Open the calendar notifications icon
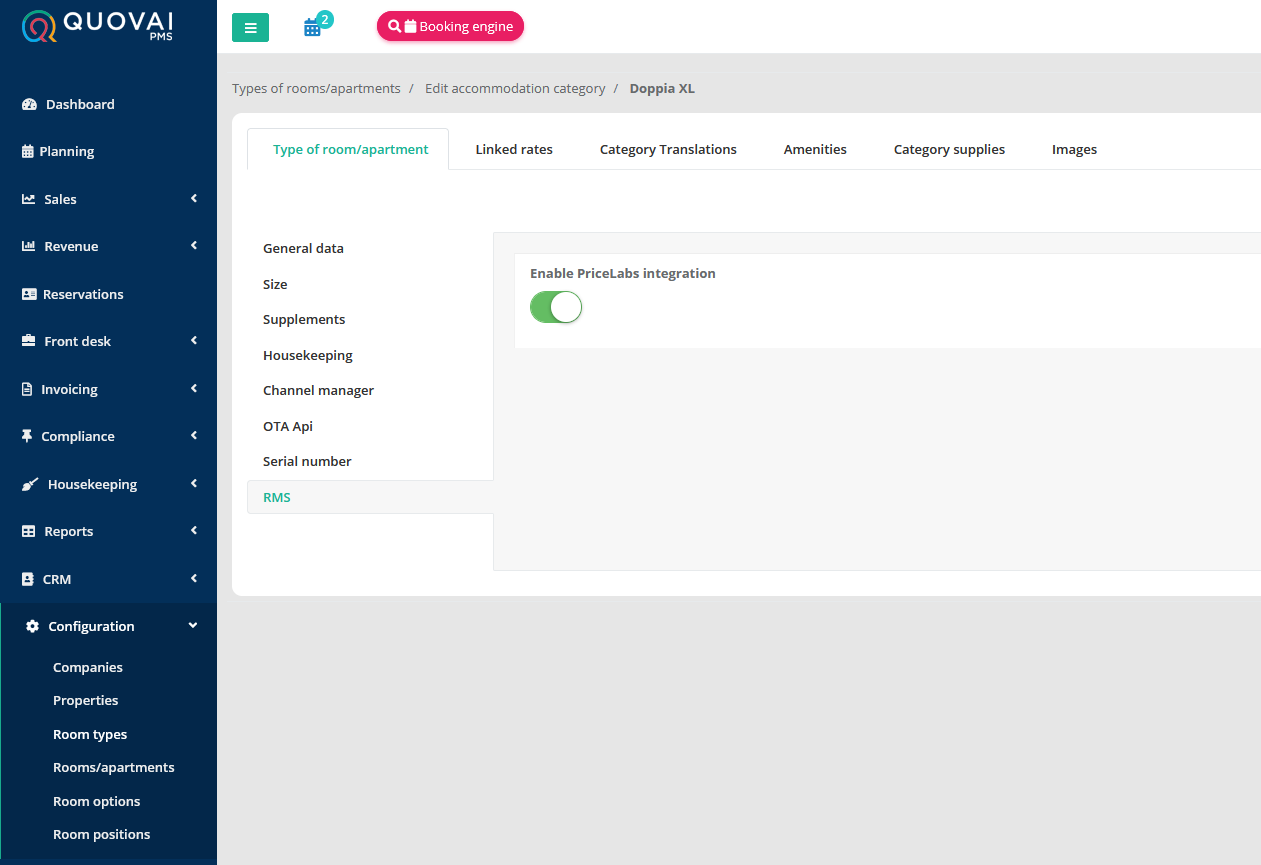This screenshot has width=1261, height=865. pos(313,28)
